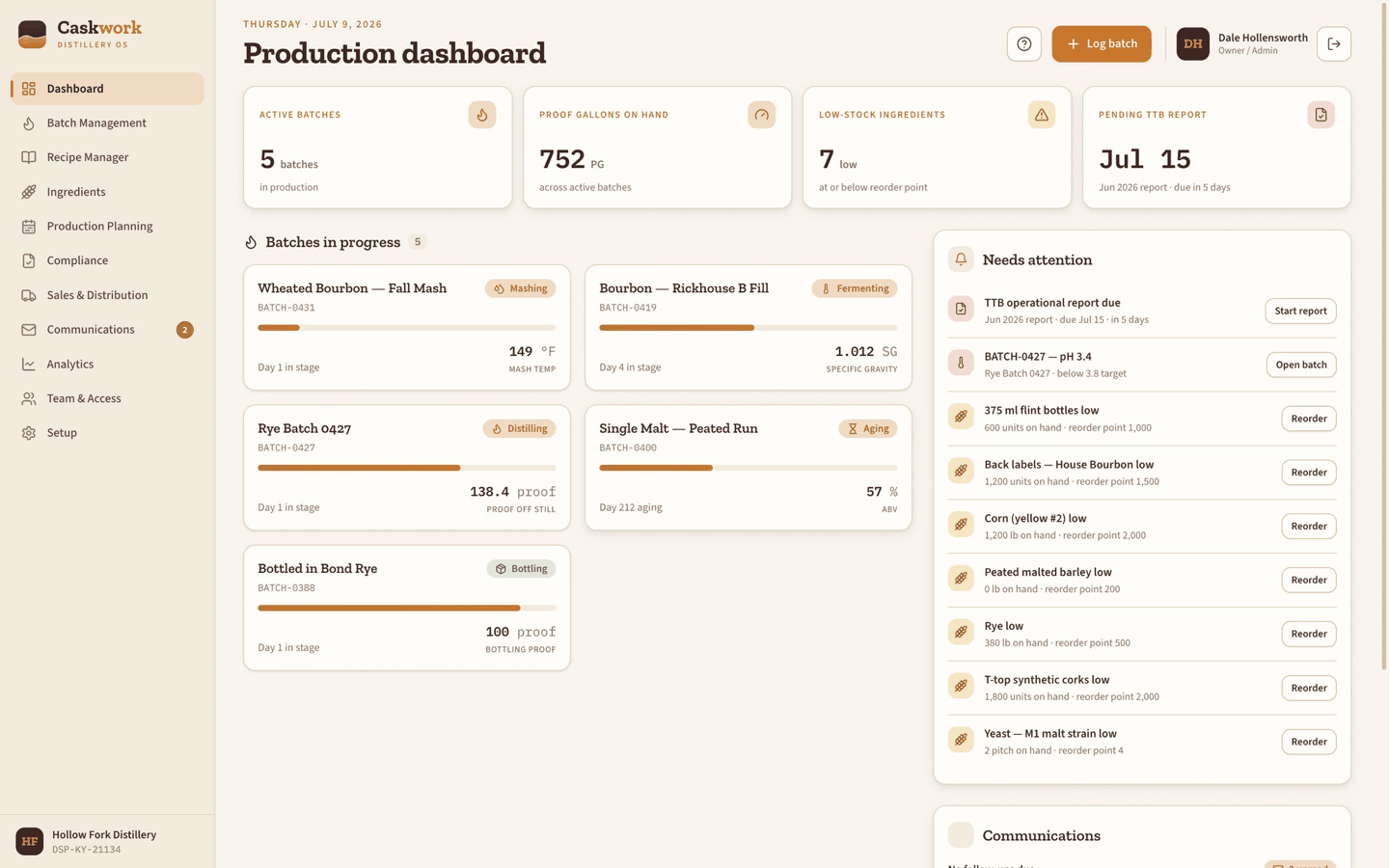
Task: Click the wheat icon beside 375 ml flint bottles
Action: tap(961, 417)
